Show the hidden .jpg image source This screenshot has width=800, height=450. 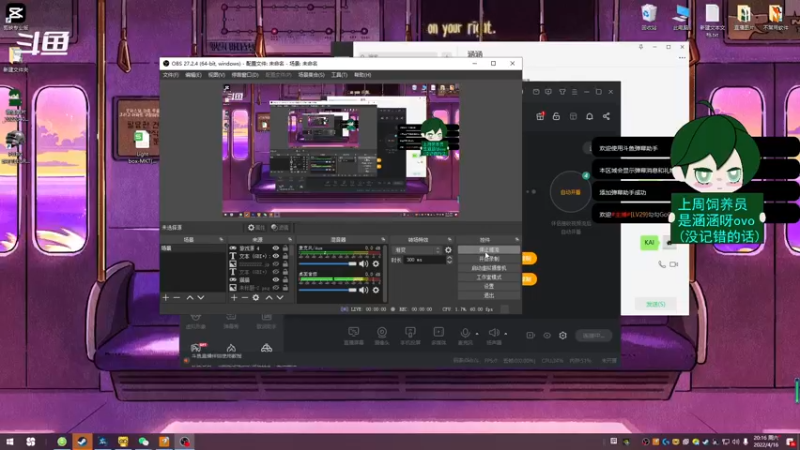tap(276, 264)
